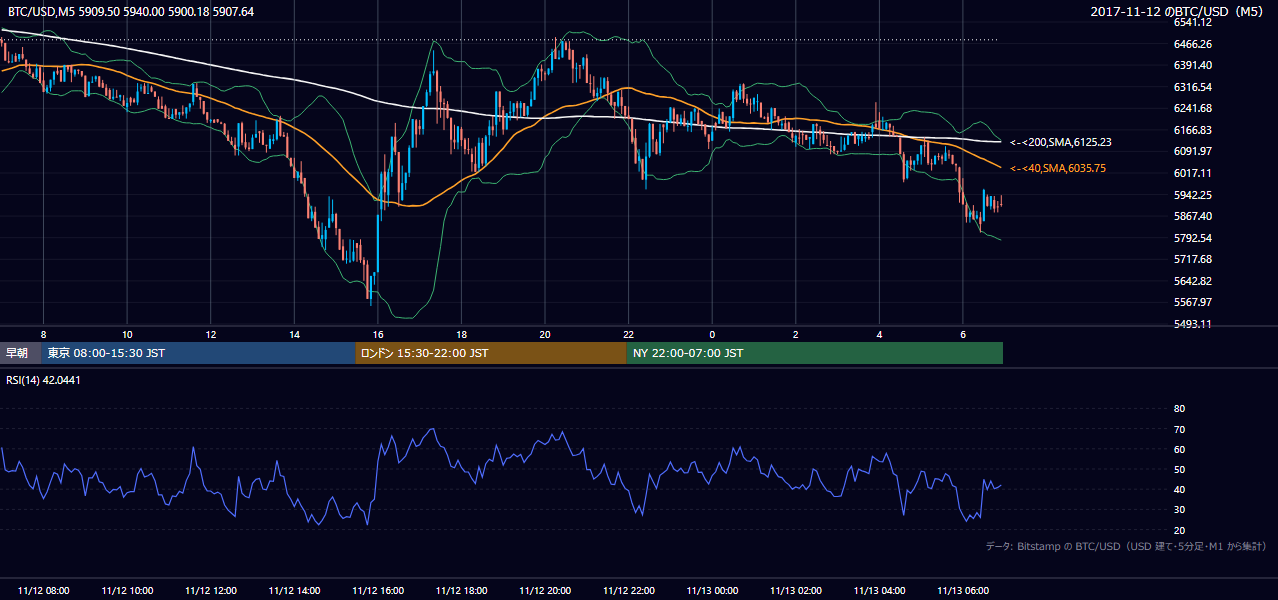Click the hour label 18 on price chart axis
The width and height of the screenshot is (1278, 600).
point(461,334)
